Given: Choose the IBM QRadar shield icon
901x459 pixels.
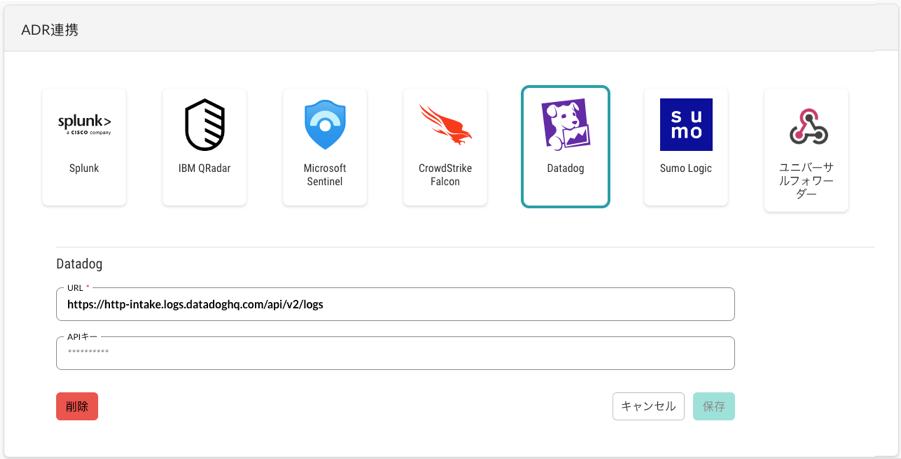Looking at the screenshot, I should [205, 125].
